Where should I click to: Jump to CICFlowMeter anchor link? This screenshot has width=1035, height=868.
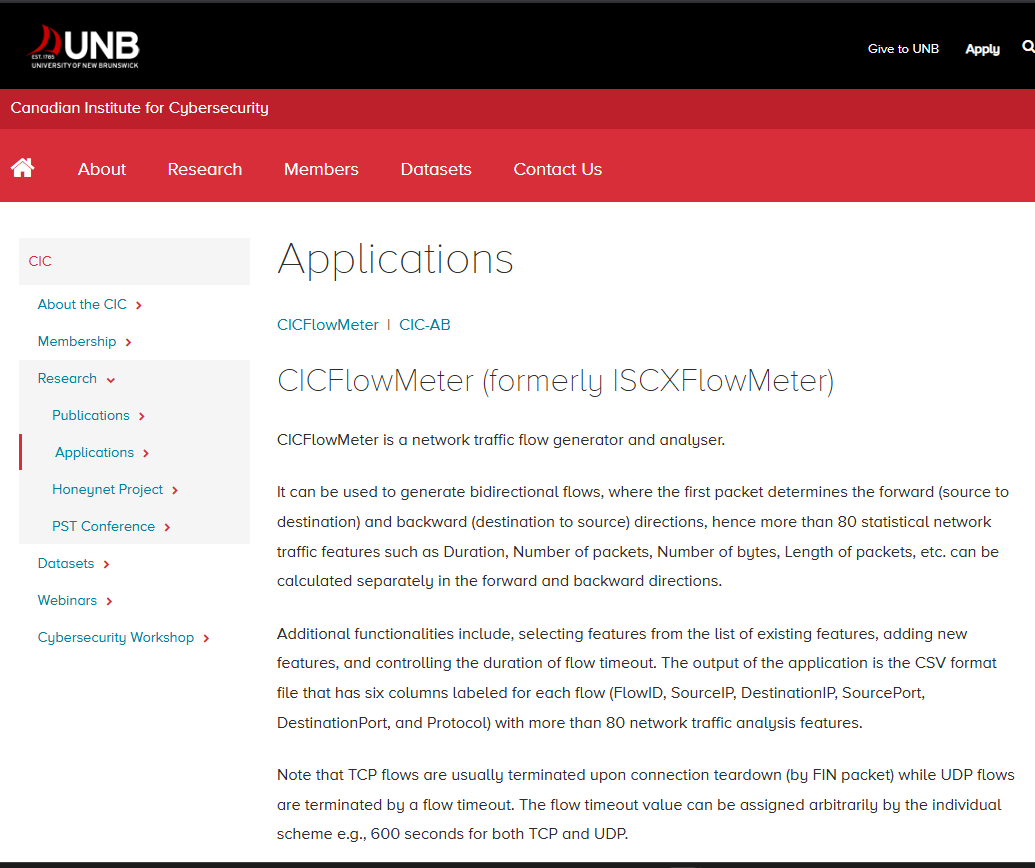327,325
